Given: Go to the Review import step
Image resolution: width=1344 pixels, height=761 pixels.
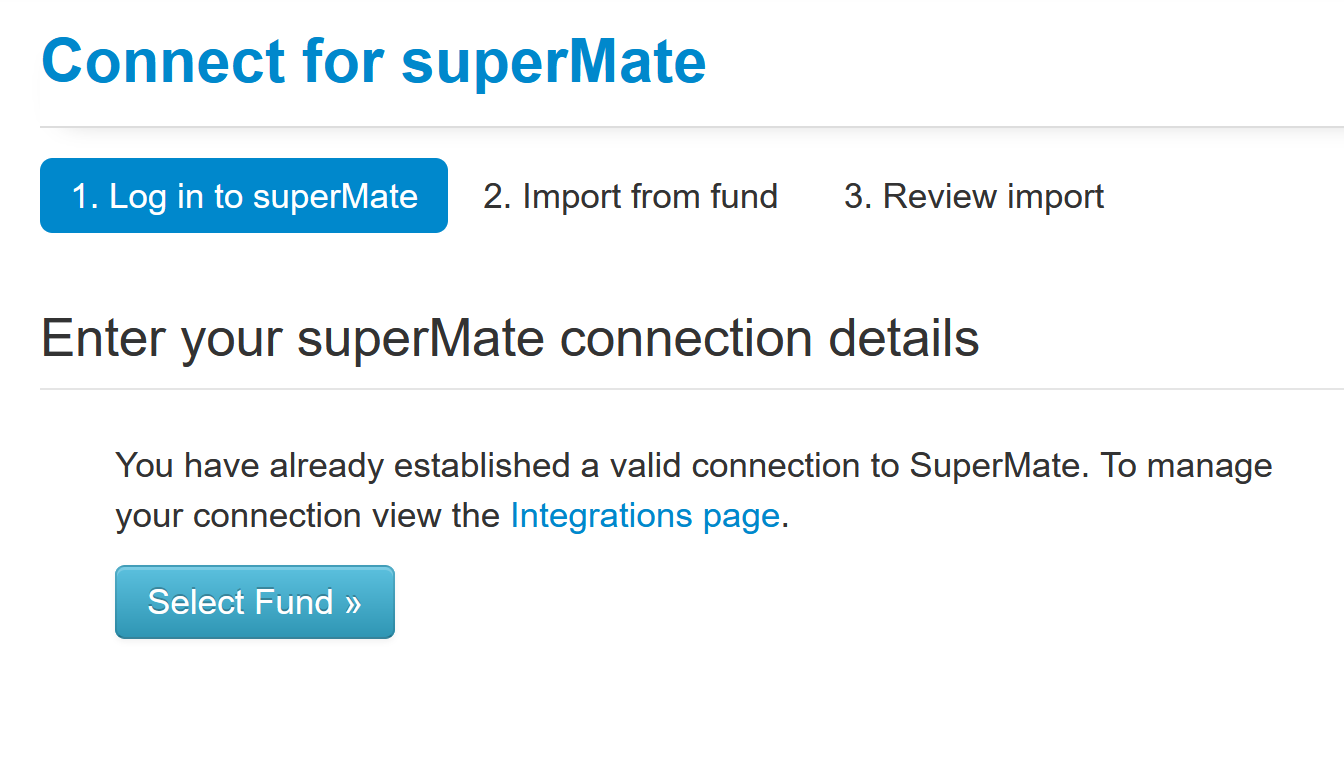Looking at the screenshot, I should tap(974, 196).
